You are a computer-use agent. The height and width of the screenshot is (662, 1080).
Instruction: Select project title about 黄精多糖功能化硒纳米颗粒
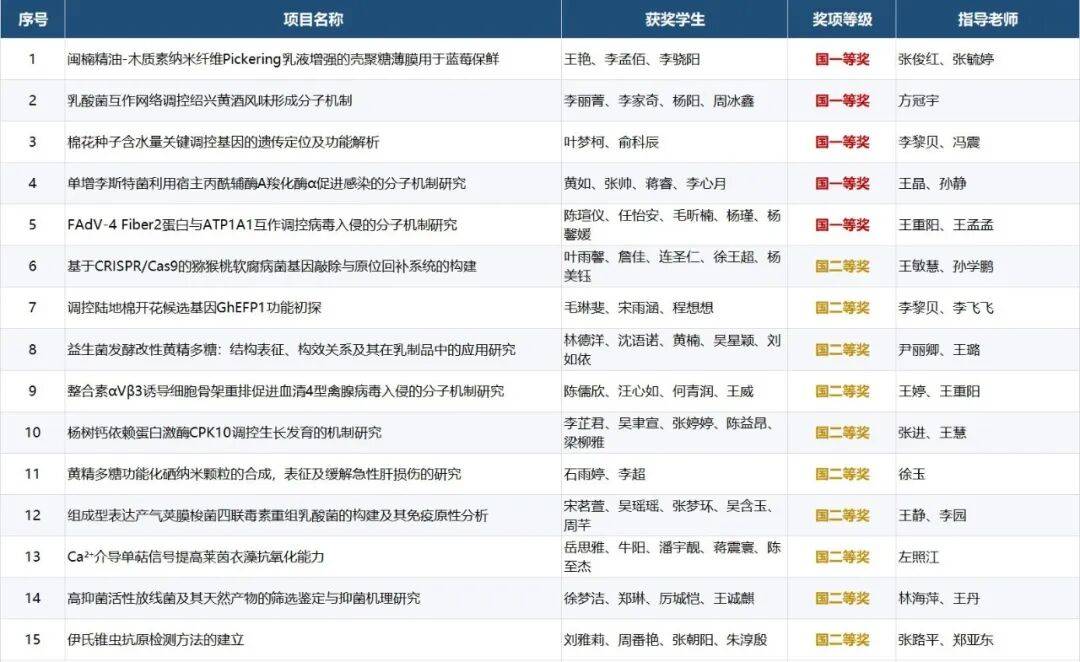click(x=264, y=473)
